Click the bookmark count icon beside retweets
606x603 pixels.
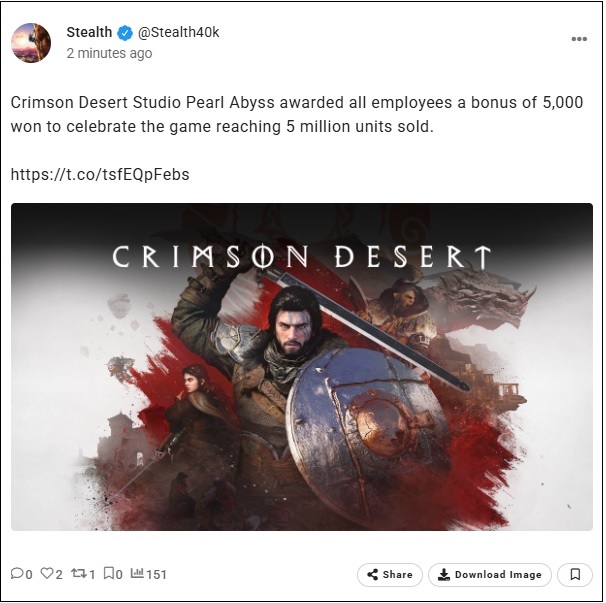[x=109, y=573]
